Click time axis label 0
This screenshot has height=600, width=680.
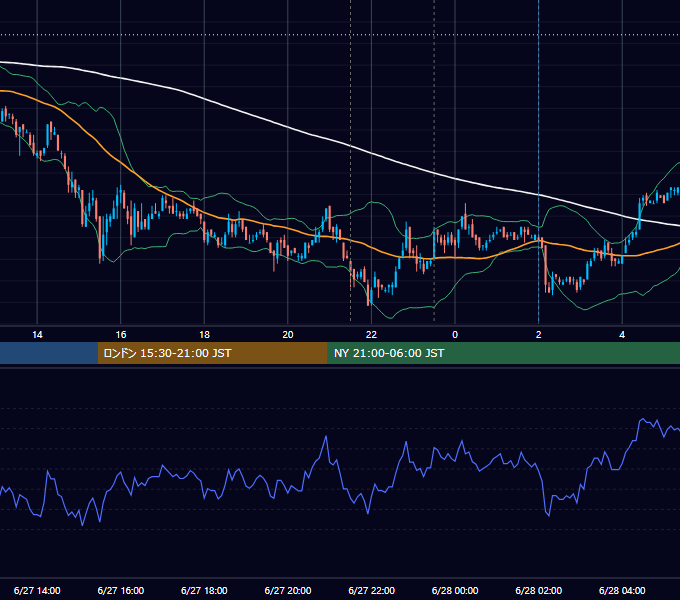(x=455, y=335)
